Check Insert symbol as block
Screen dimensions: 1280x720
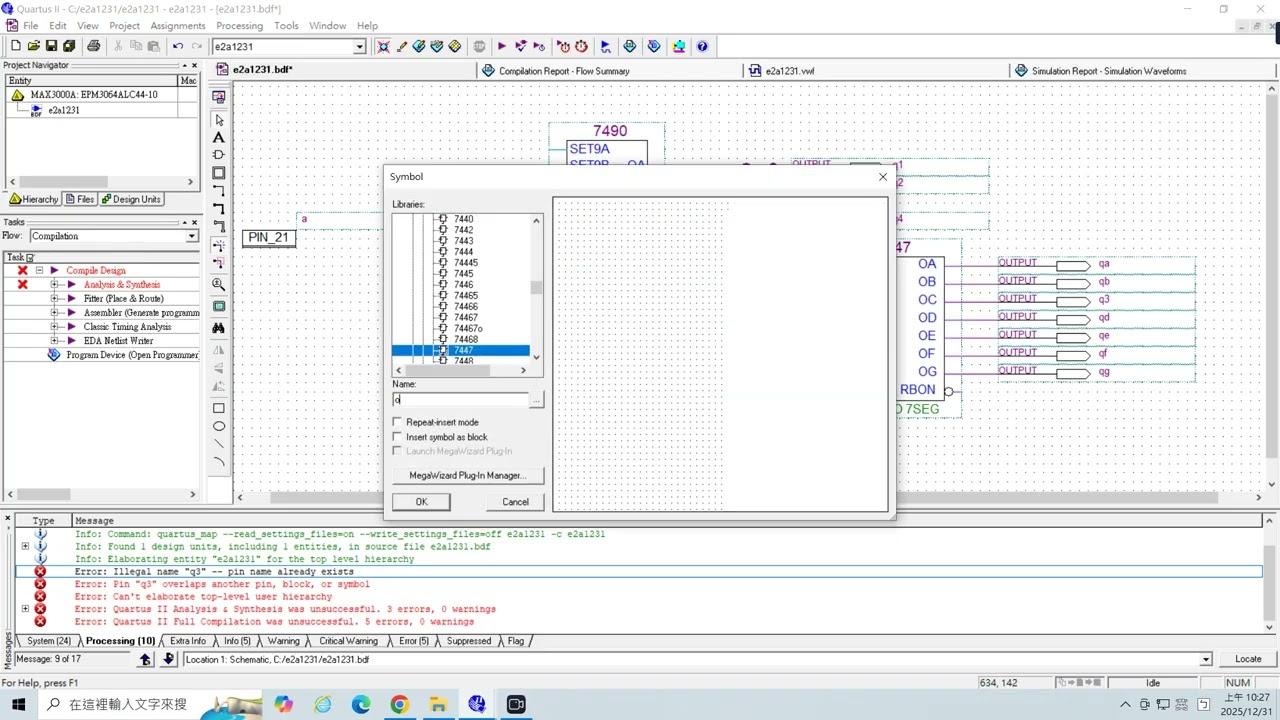(398, 437)
